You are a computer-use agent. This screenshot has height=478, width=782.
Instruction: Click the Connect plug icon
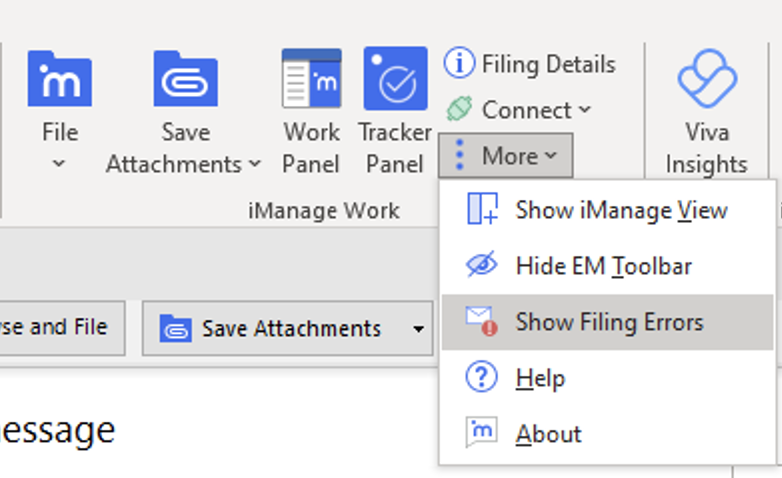tap(459, 109)
